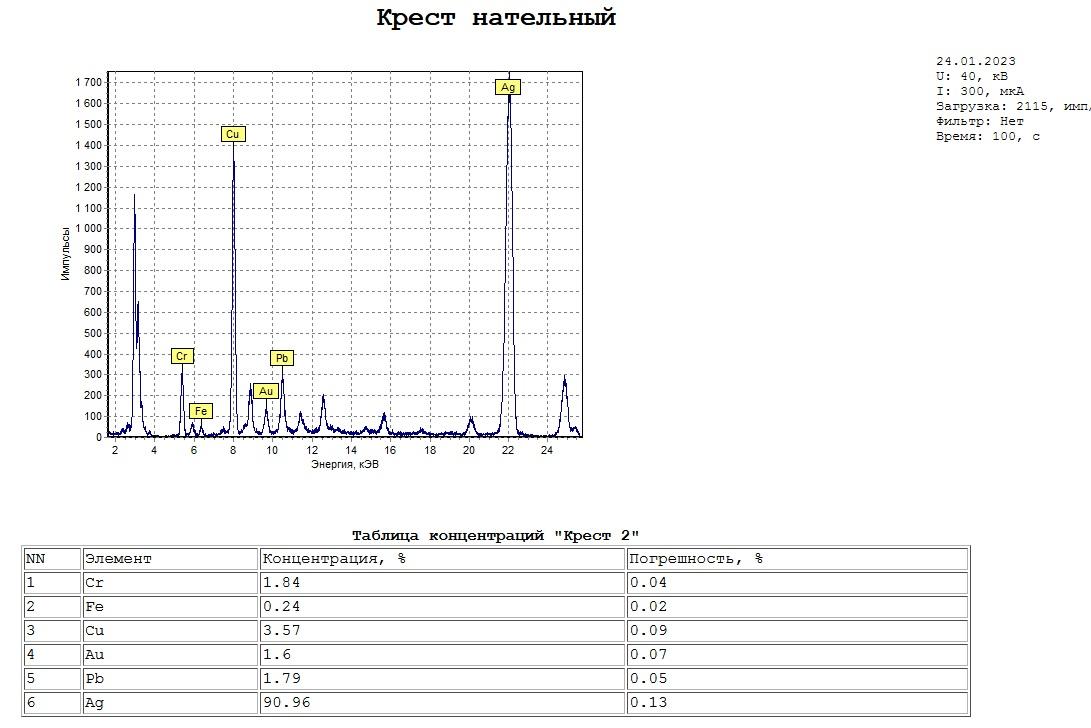Screen dimensions: 1091x728
Task: Click the Cr concentration value 1.84
Action: tap(282, 583)
